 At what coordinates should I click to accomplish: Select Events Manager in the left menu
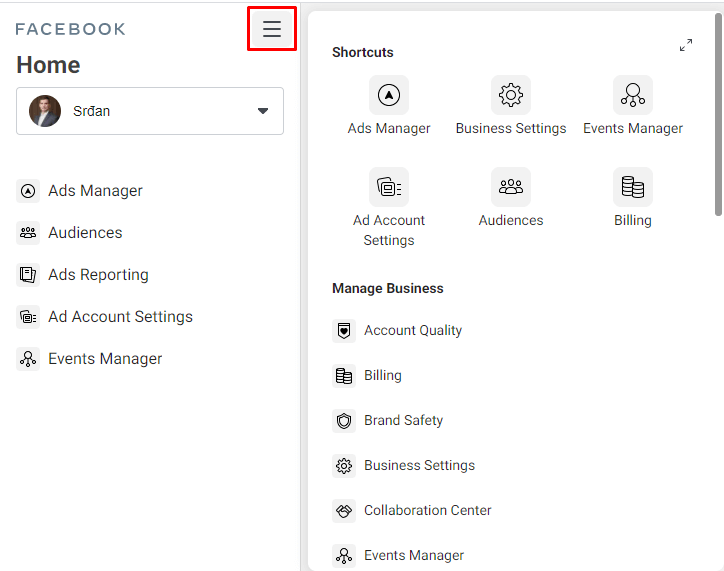[x=105, y=359]
